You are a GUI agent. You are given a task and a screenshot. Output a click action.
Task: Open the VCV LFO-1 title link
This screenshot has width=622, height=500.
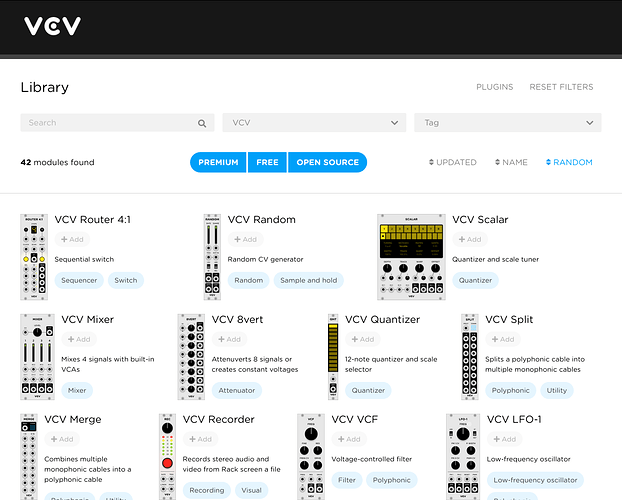[x=514, y=419]
